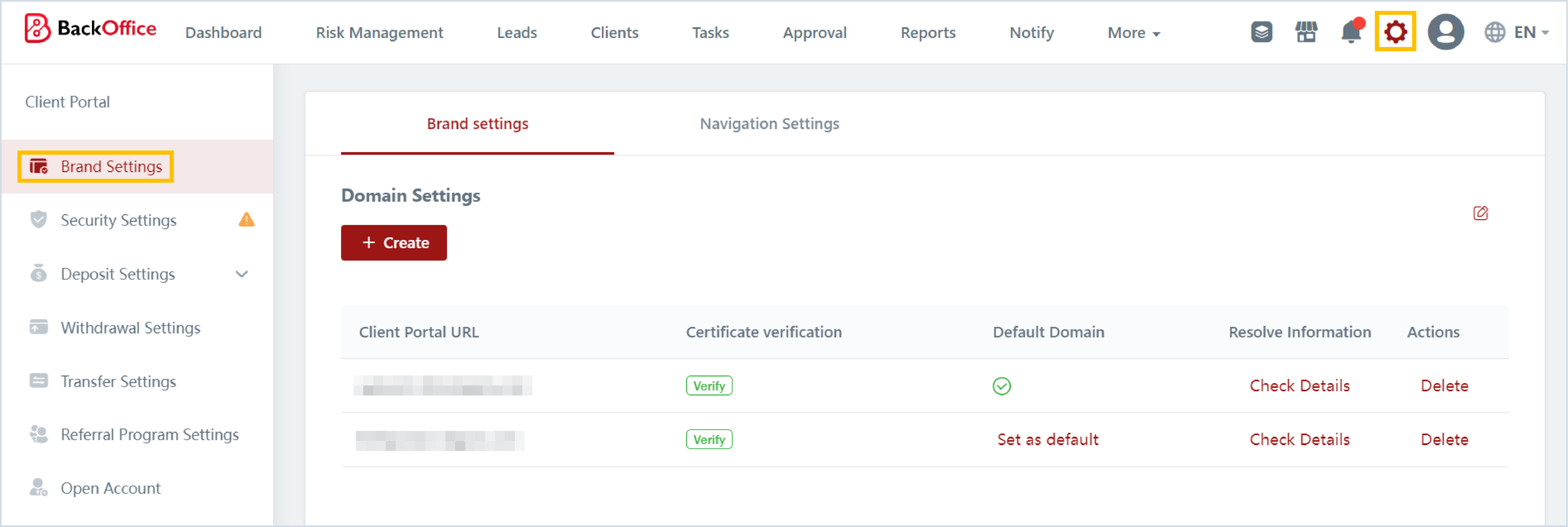Select Withdrawal Settings in the sidebar
The width and height of the screenshot is (1568, 527).
tap(130, 327)
